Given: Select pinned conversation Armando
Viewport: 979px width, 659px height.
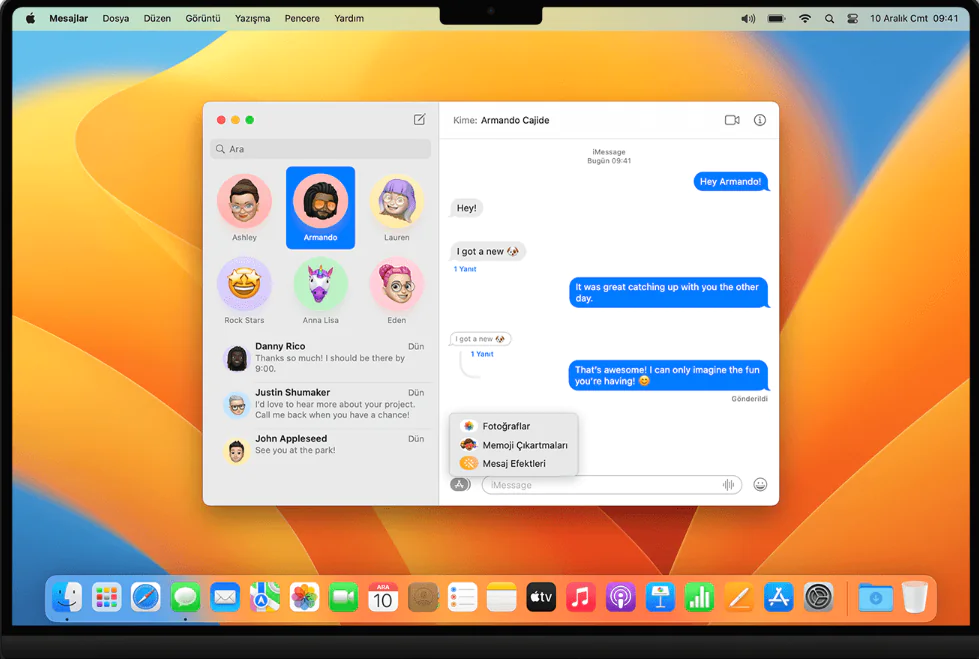Looking at the screenshot, I should (x=320, y=208).
